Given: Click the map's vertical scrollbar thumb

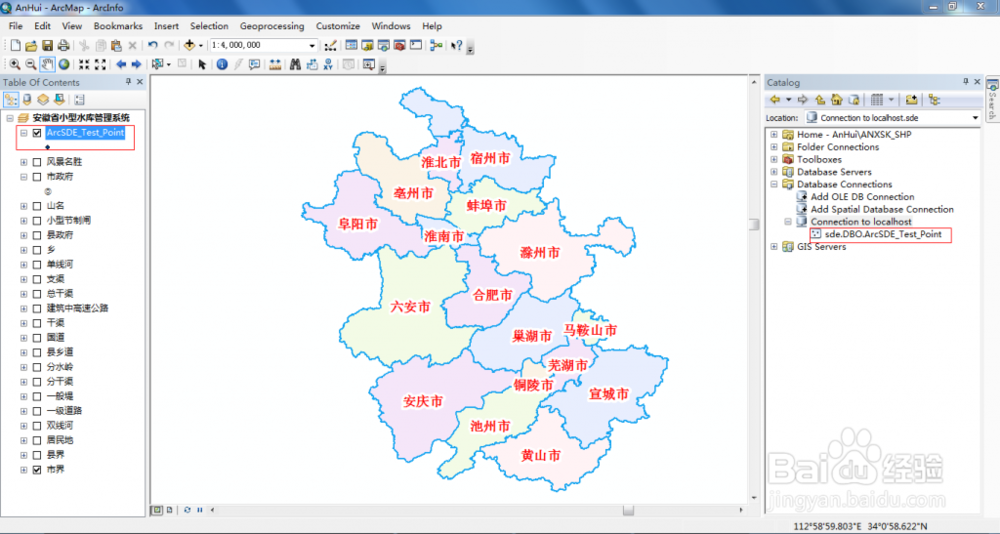Looking at the screenshot, I should [x=754, y=224].
